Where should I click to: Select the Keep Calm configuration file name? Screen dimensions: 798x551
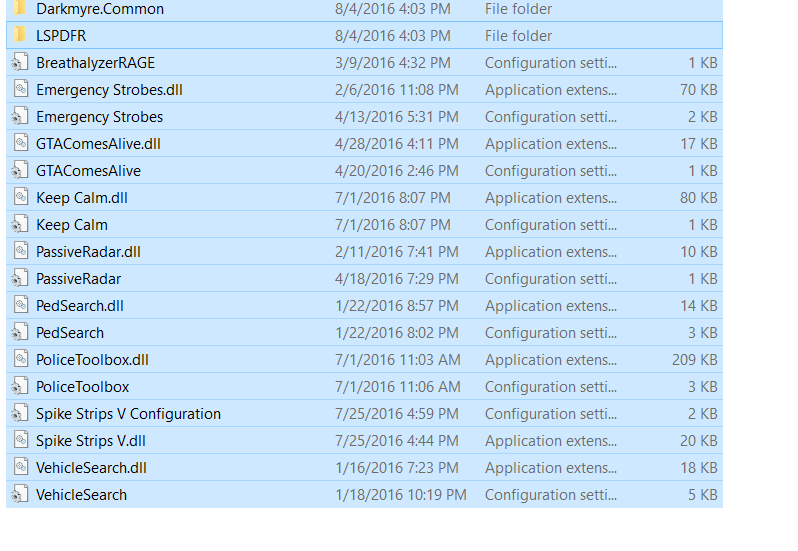[72, 225]
